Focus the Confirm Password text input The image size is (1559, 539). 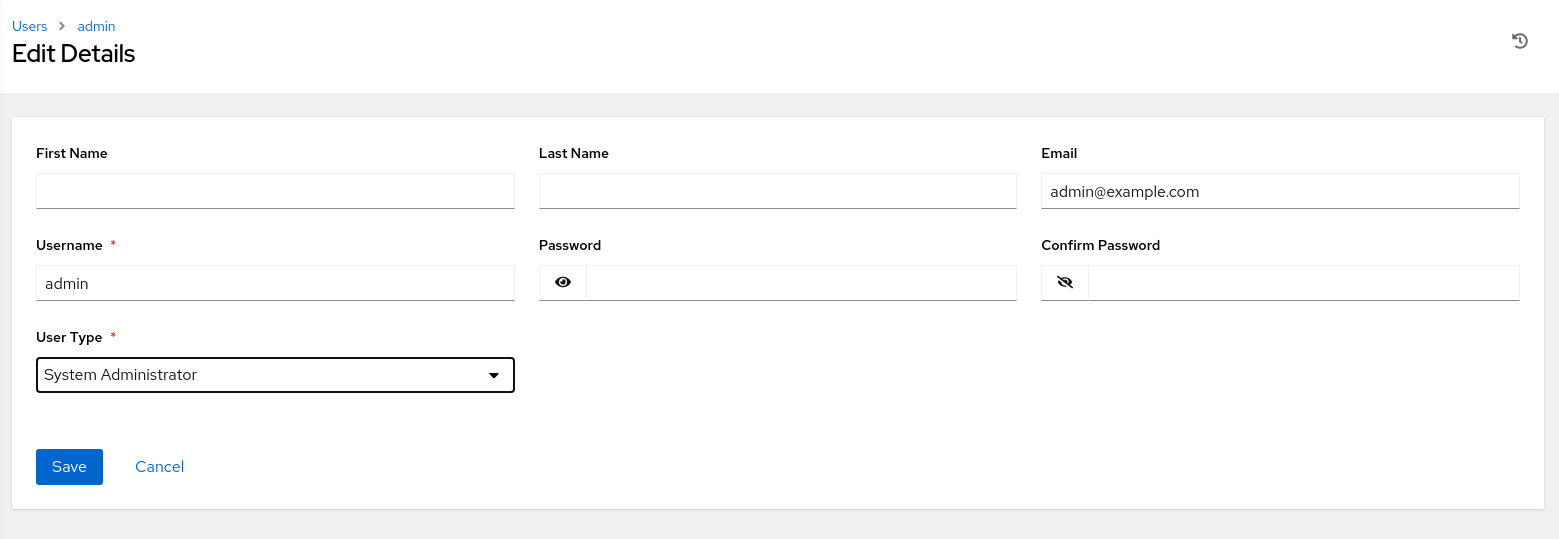1304,283
